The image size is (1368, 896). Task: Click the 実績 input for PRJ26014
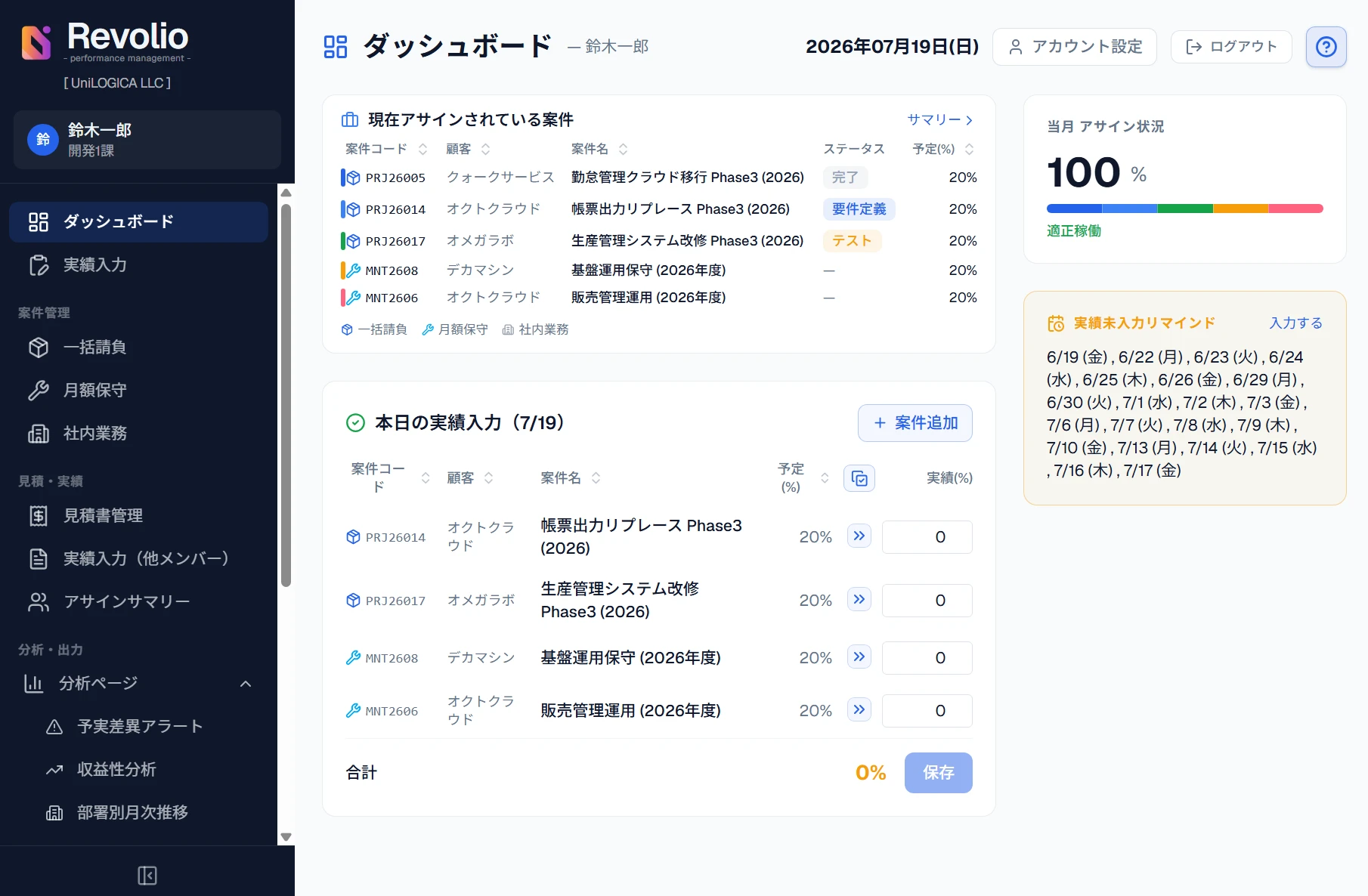927,537
